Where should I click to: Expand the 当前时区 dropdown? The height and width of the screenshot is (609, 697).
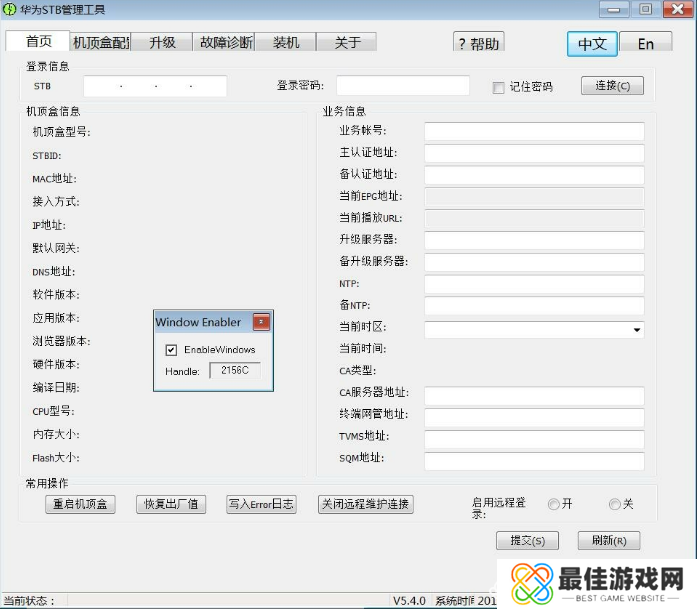[x=636, y=329]
